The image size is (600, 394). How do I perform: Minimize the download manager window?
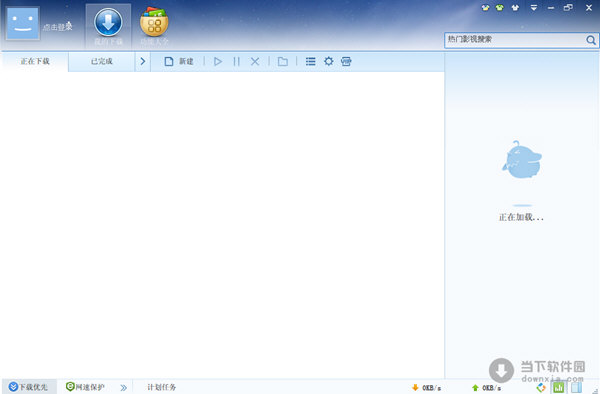pos(551,8)
